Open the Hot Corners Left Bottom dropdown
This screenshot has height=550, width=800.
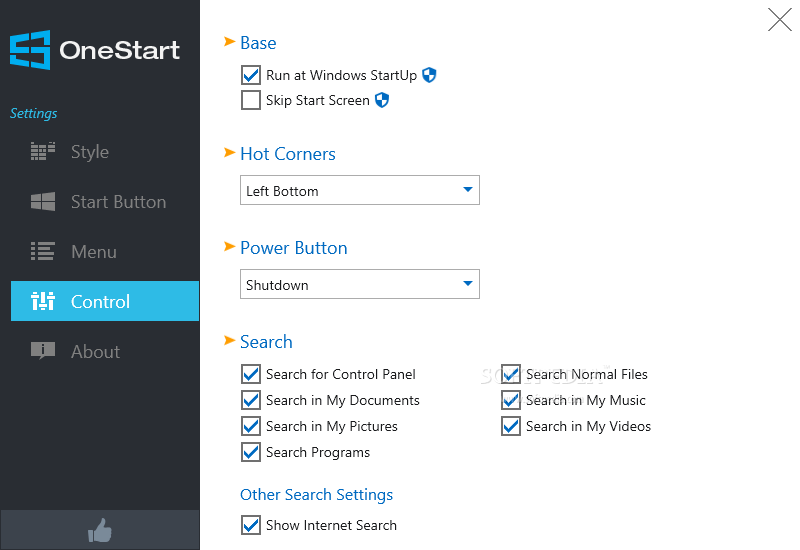[360, 190]
